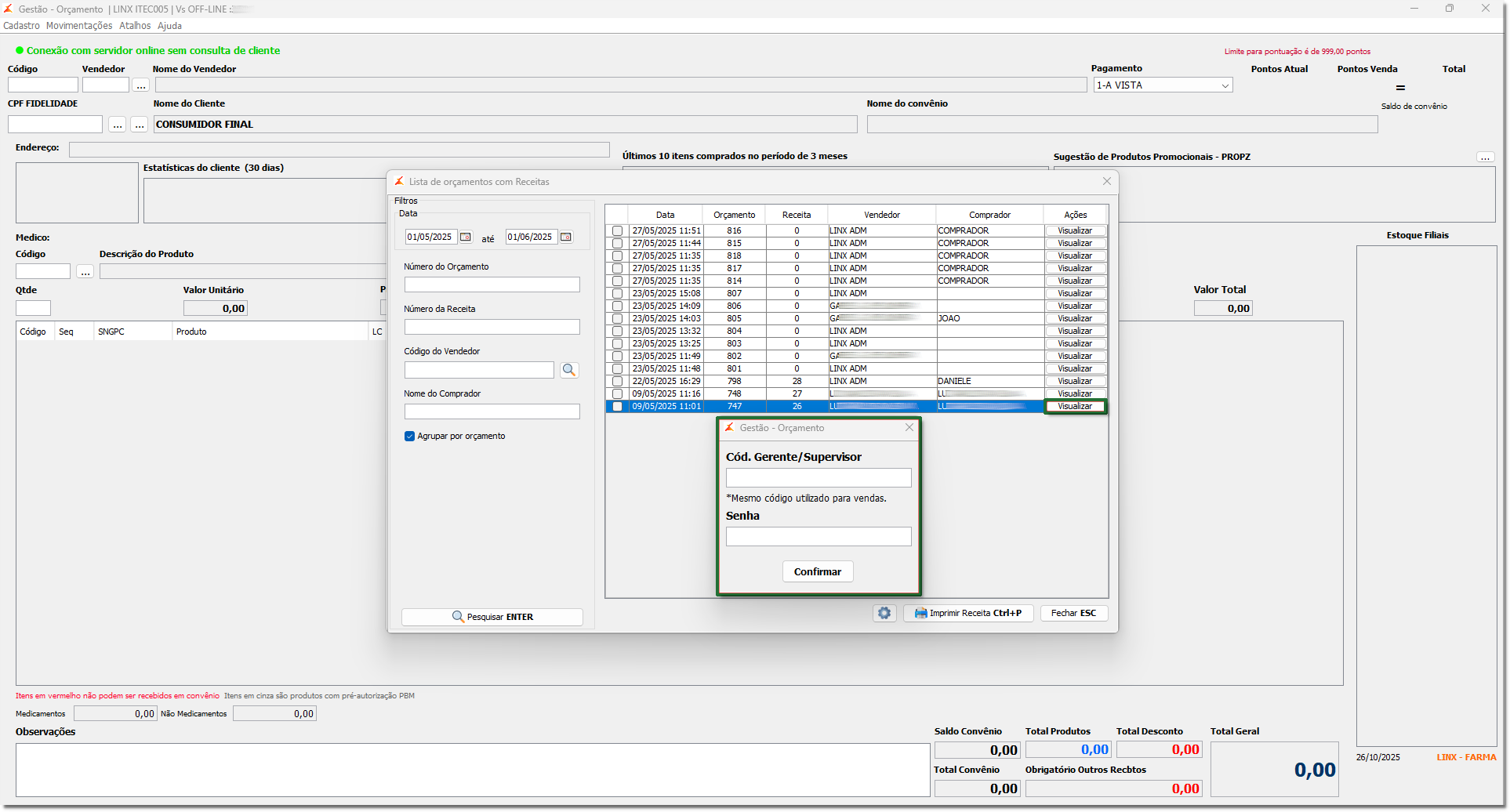Click the vendor code magnifier search icon

point(569,370)
